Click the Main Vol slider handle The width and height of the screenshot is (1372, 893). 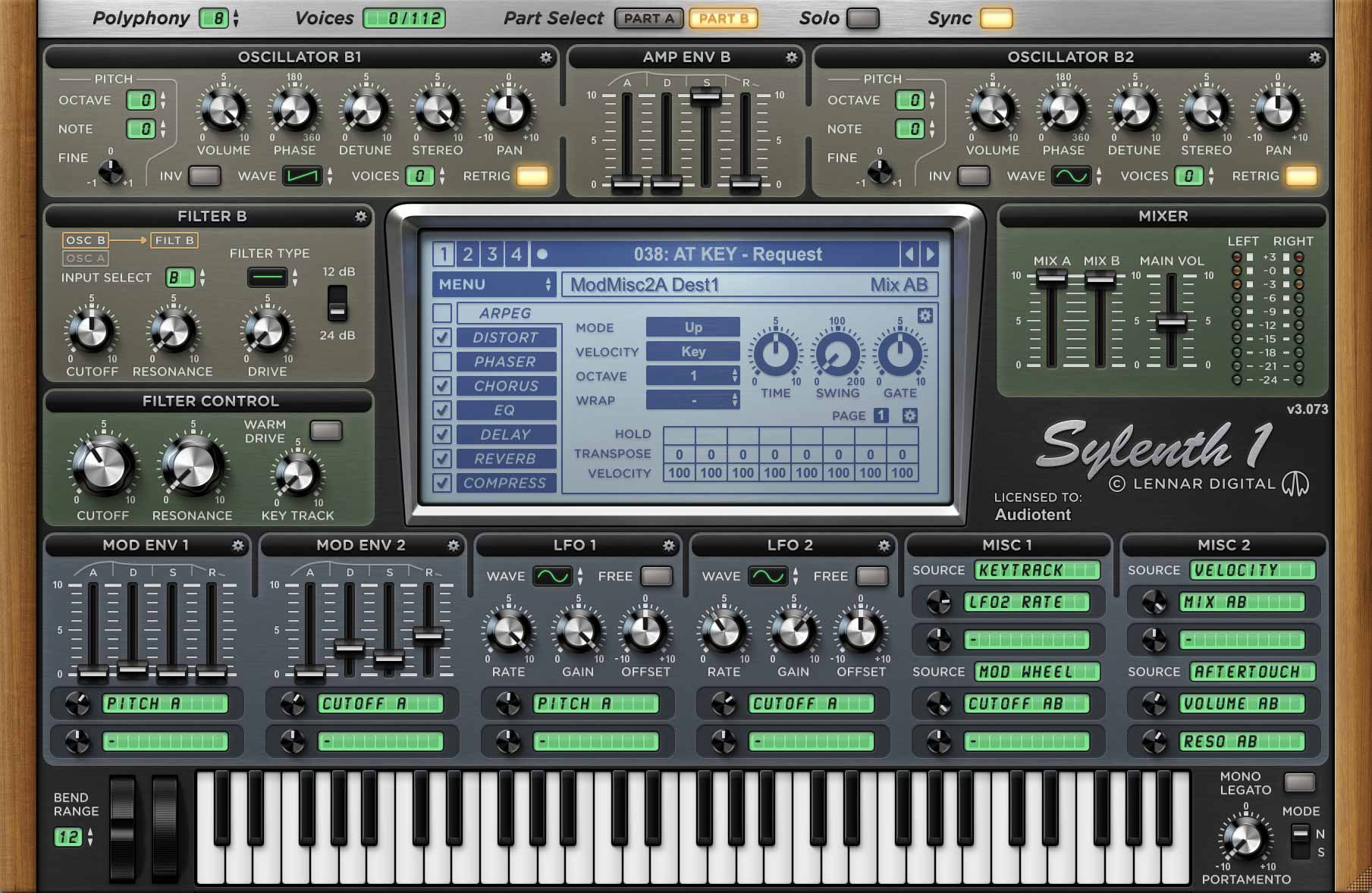pos(1171,322)
